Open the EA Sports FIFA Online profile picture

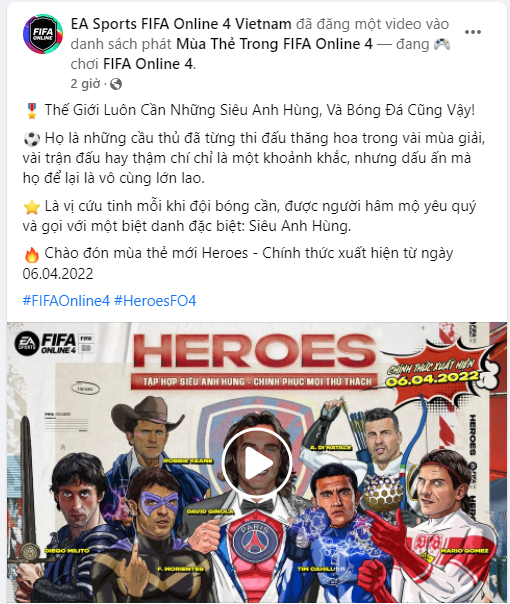click(x=42, y=34)
